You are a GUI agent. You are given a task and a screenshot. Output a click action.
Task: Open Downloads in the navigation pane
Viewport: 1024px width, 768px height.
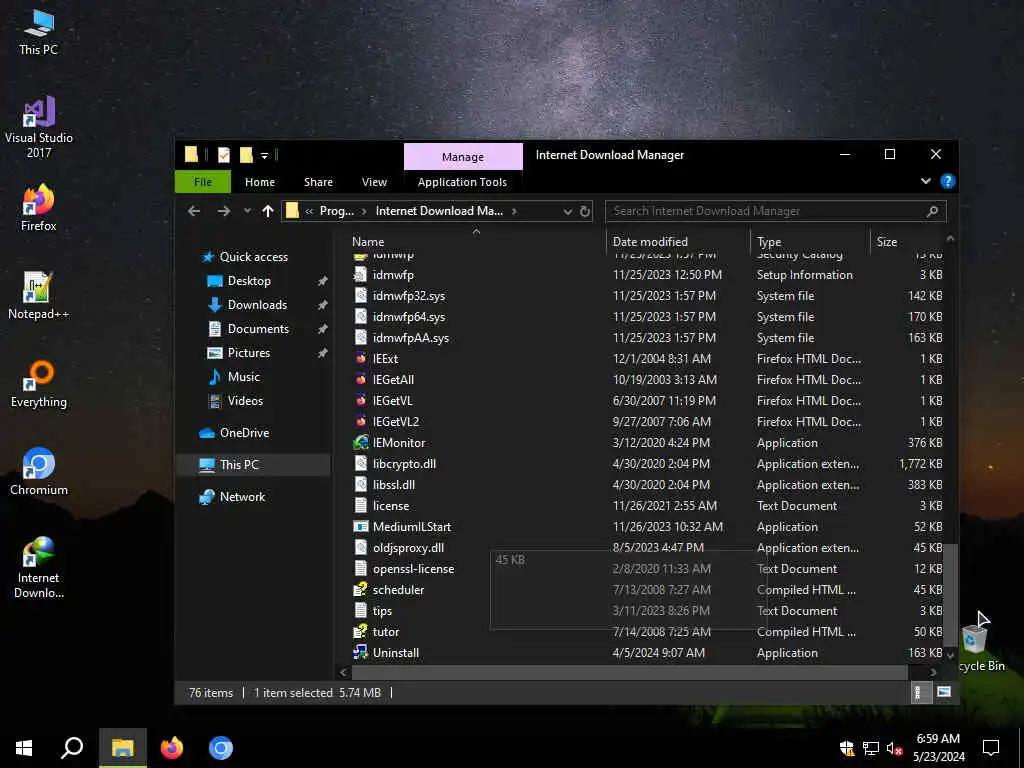click(257, 305)
